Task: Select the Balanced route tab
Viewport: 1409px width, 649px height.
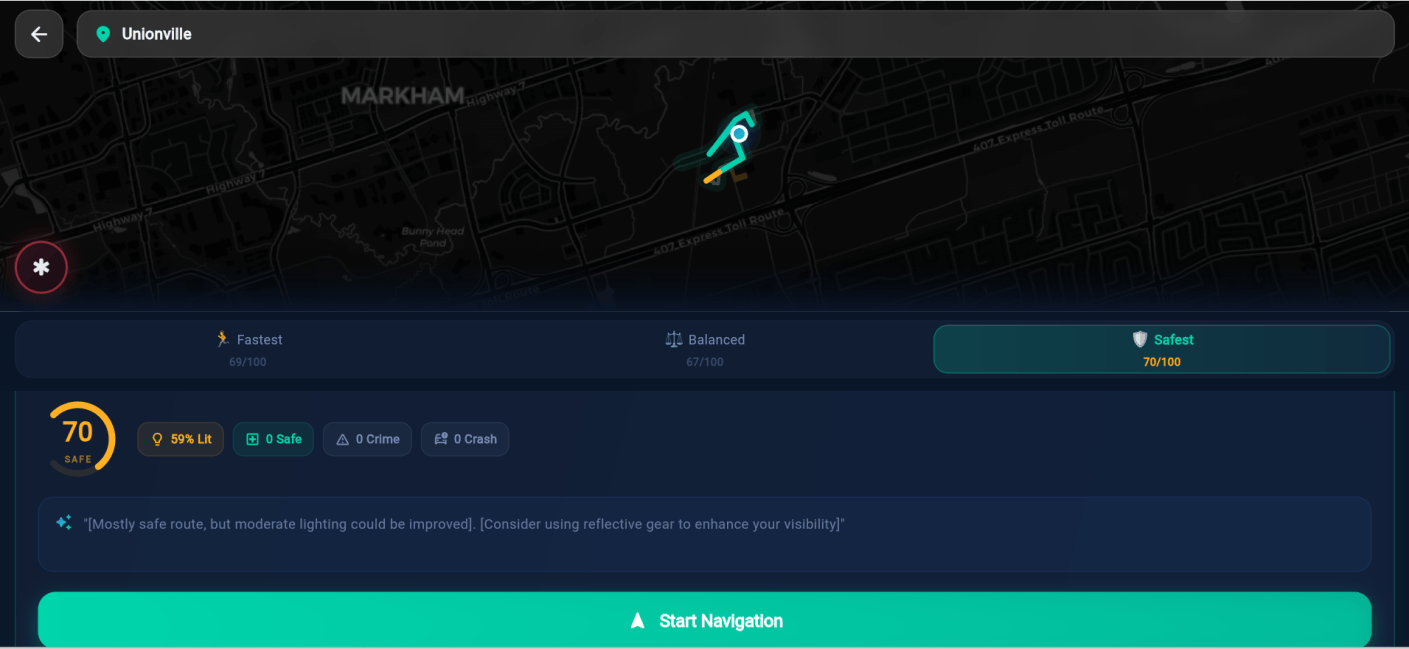Action: (705, 349)
